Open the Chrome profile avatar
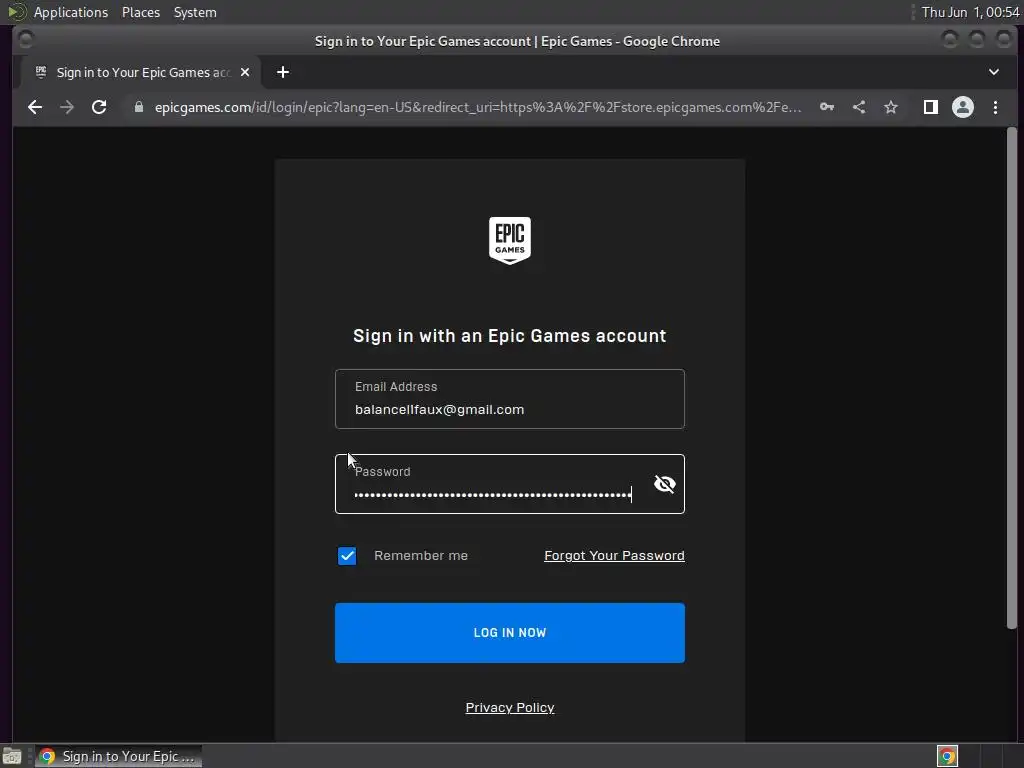The height and width of the screenshot is (768, 1024). coord(963,107)
